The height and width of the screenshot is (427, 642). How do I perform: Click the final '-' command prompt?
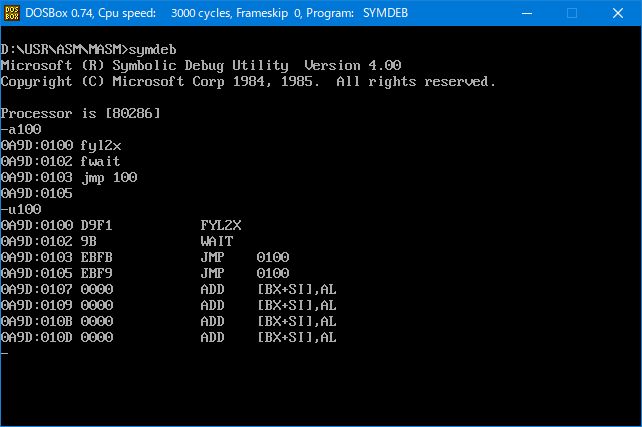click(5, 353)
